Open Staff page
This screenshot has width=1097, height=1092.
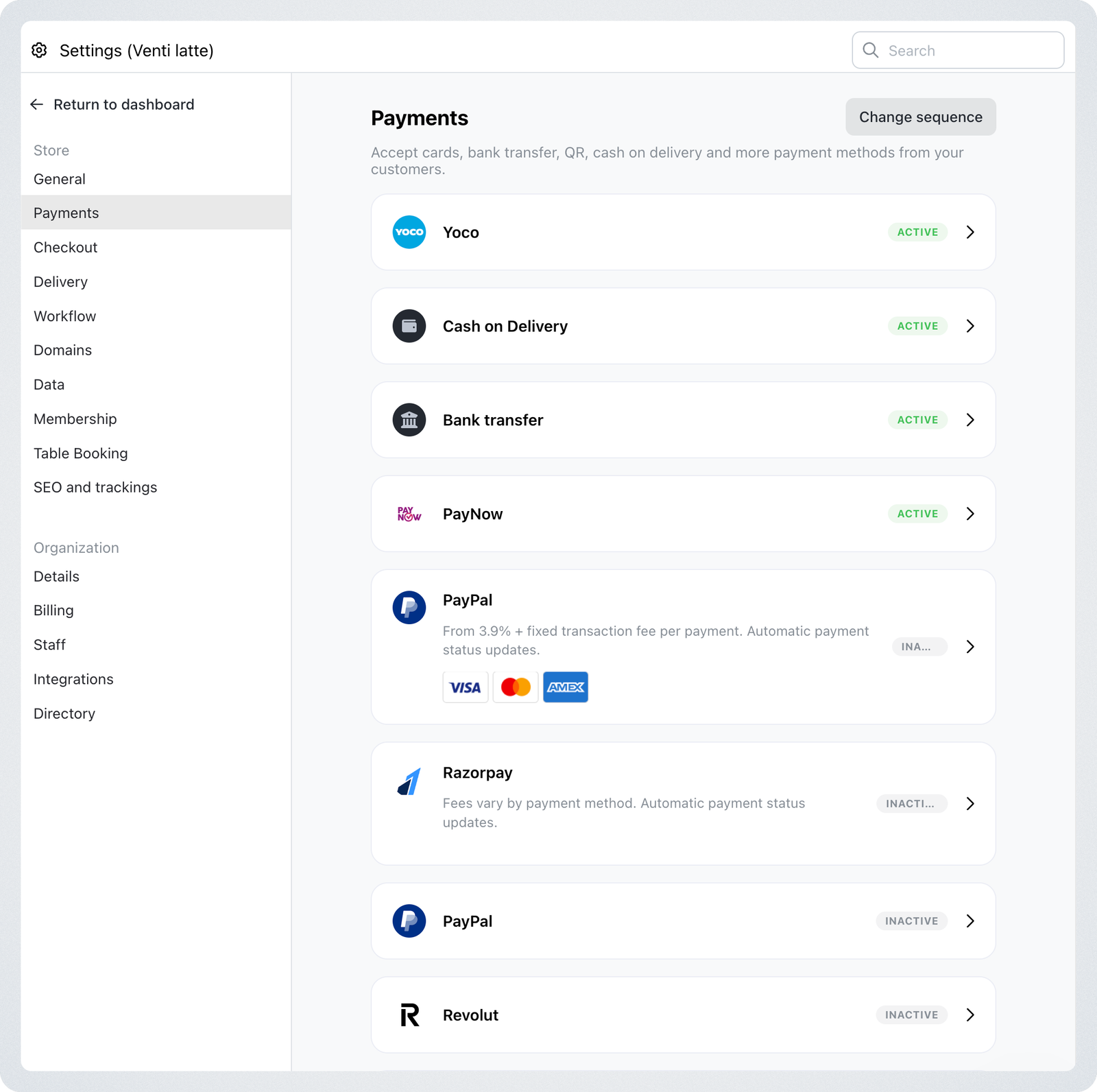156,645
